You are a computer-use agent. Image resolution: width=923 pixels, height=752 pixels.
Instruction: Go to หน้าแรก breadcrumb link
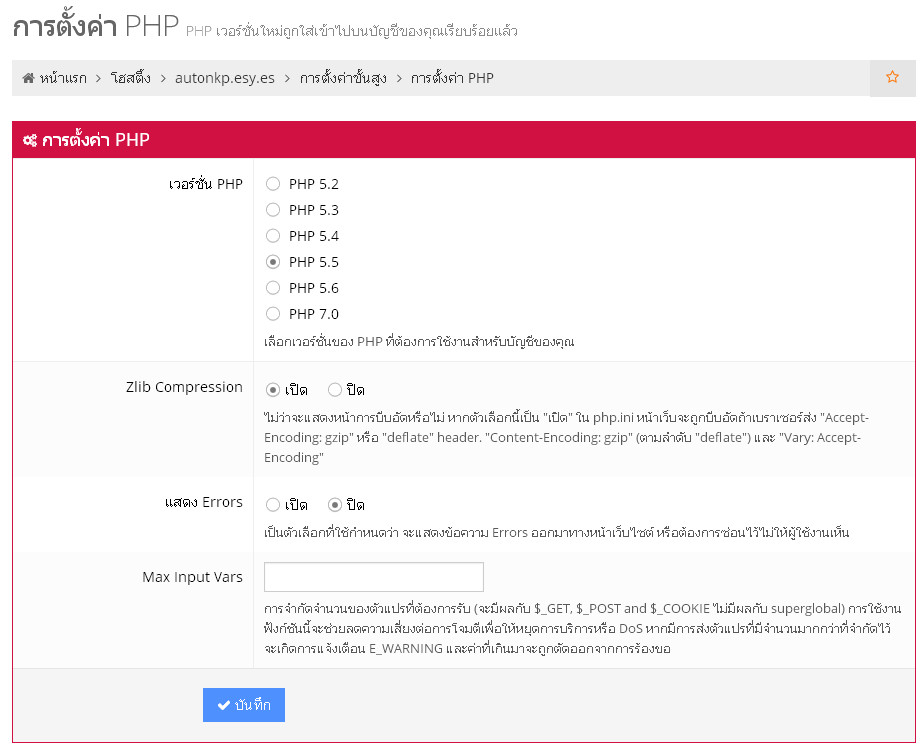pyautogui.click(x=63, y=78)
